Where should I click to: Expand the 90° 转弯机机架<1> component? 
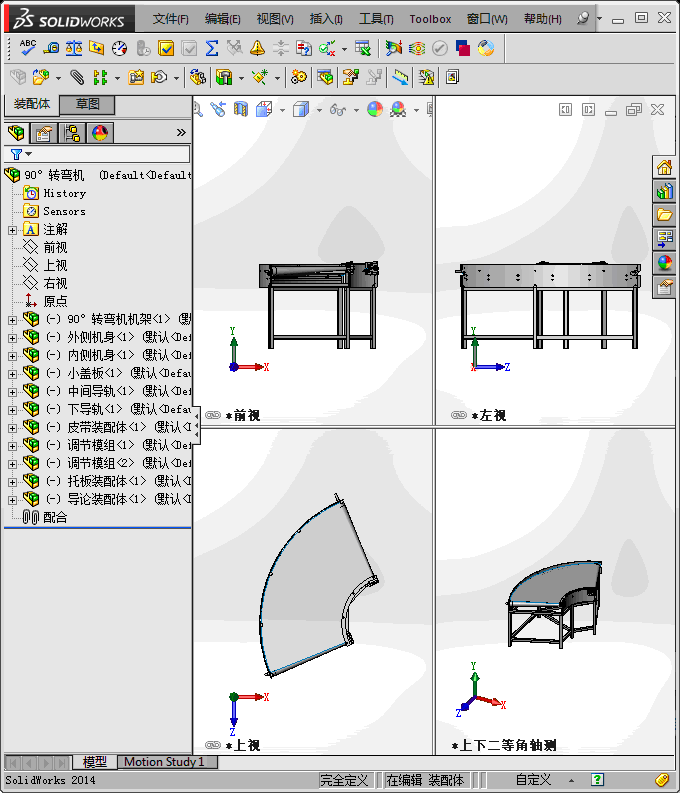(x=13, y=320)
